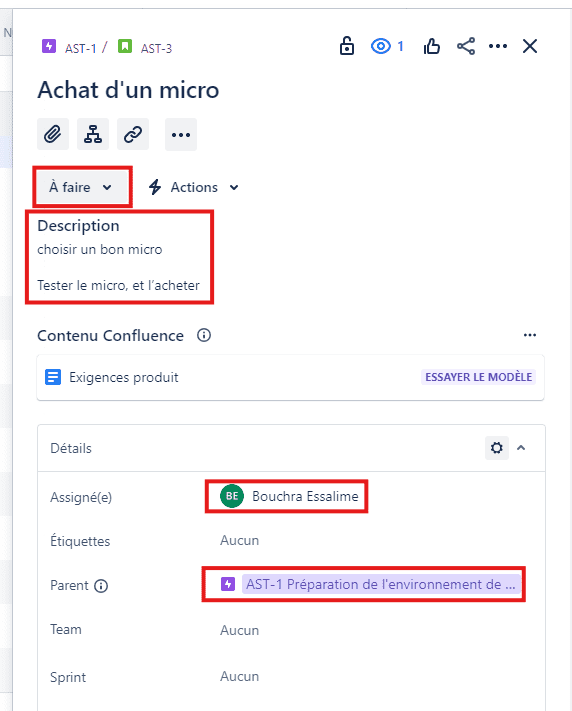Open the Actions dropdown
The image size is (572, 711).
(x=194, y=187)
